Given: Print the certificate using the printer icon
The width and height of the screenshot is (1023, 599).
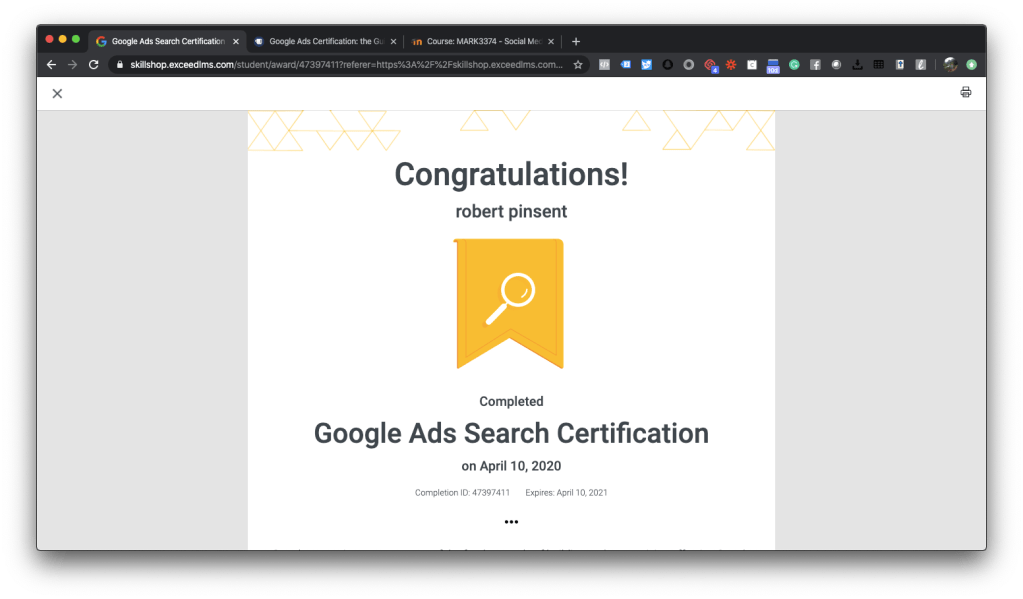Looking at the screenshot, I should point(965,93).
